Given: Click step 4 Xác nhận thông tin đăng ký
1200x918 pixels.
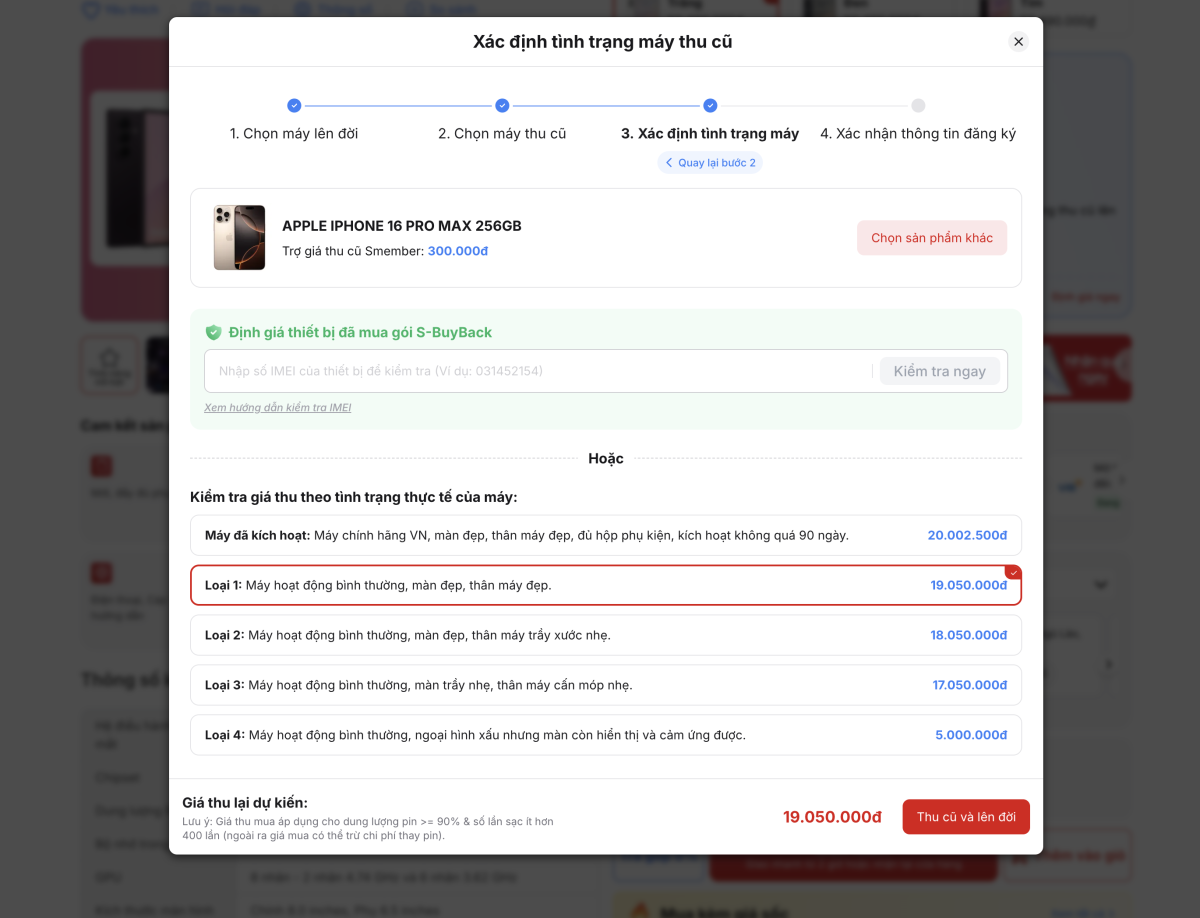Looking at the screenshot, I should [918, 133].
